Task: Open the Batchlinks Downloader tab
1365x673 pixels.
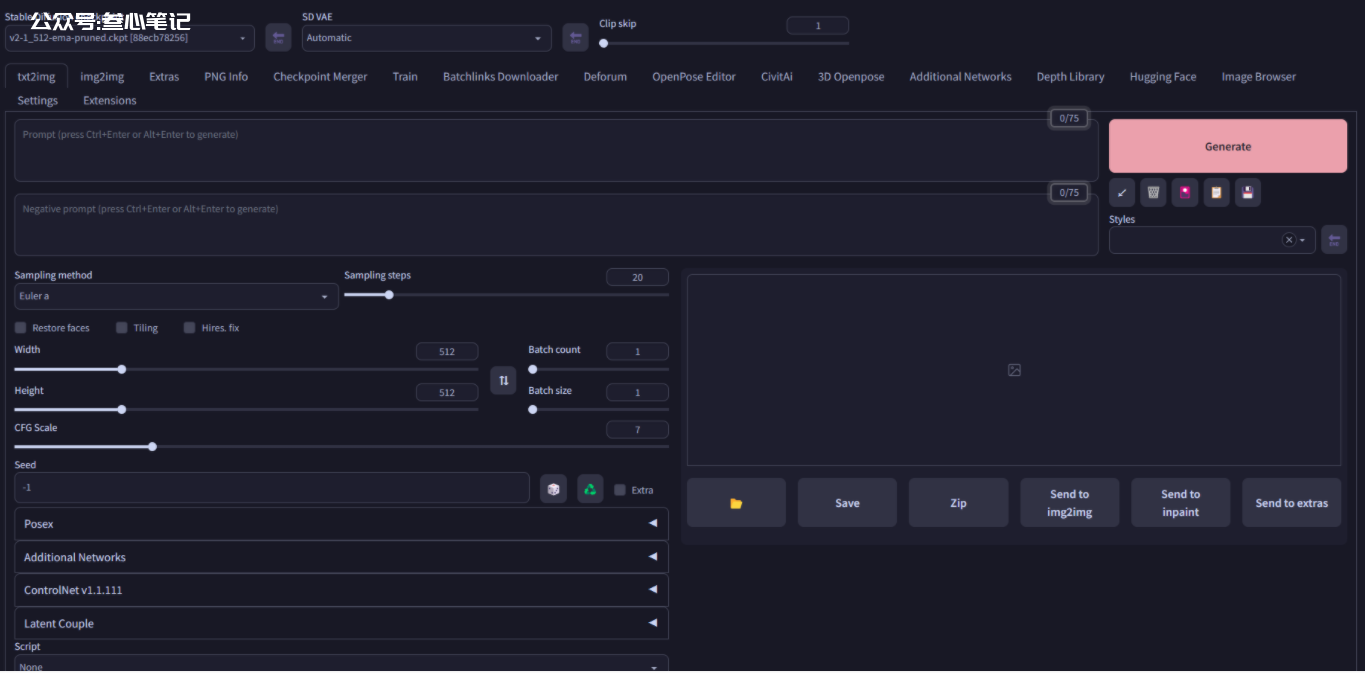Action: coord(501,76)
